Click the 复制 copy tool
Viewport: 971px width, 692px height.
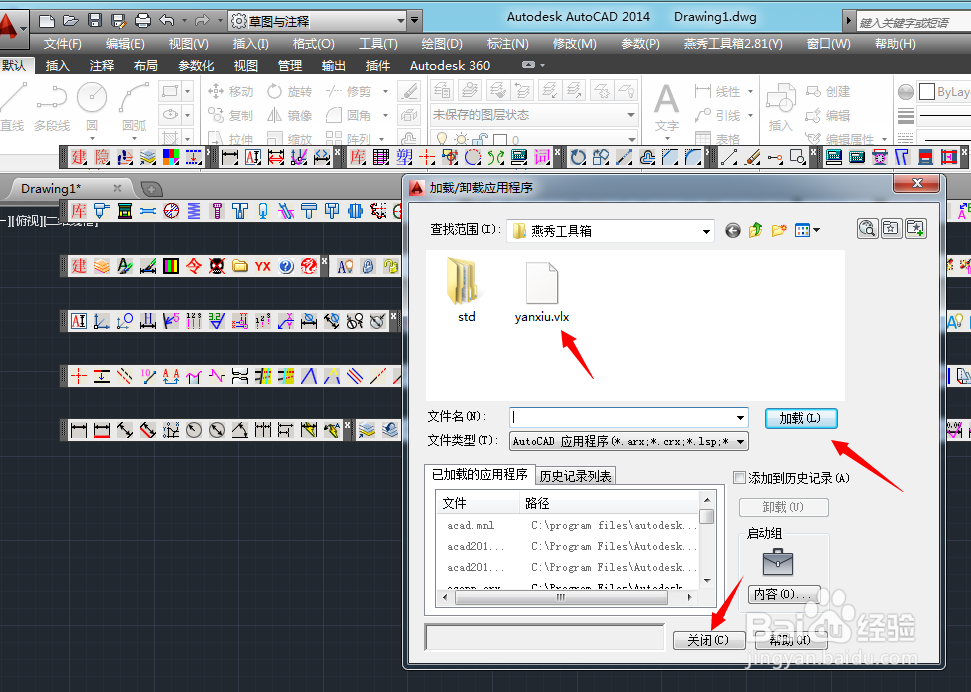(230, 115)
